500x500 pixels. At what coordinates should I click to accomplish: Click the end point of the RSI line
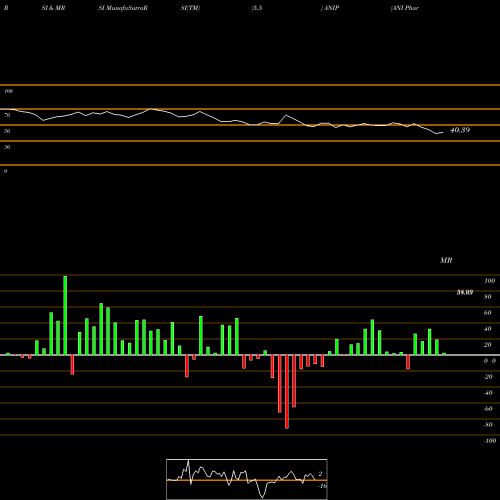coord(443,133)
